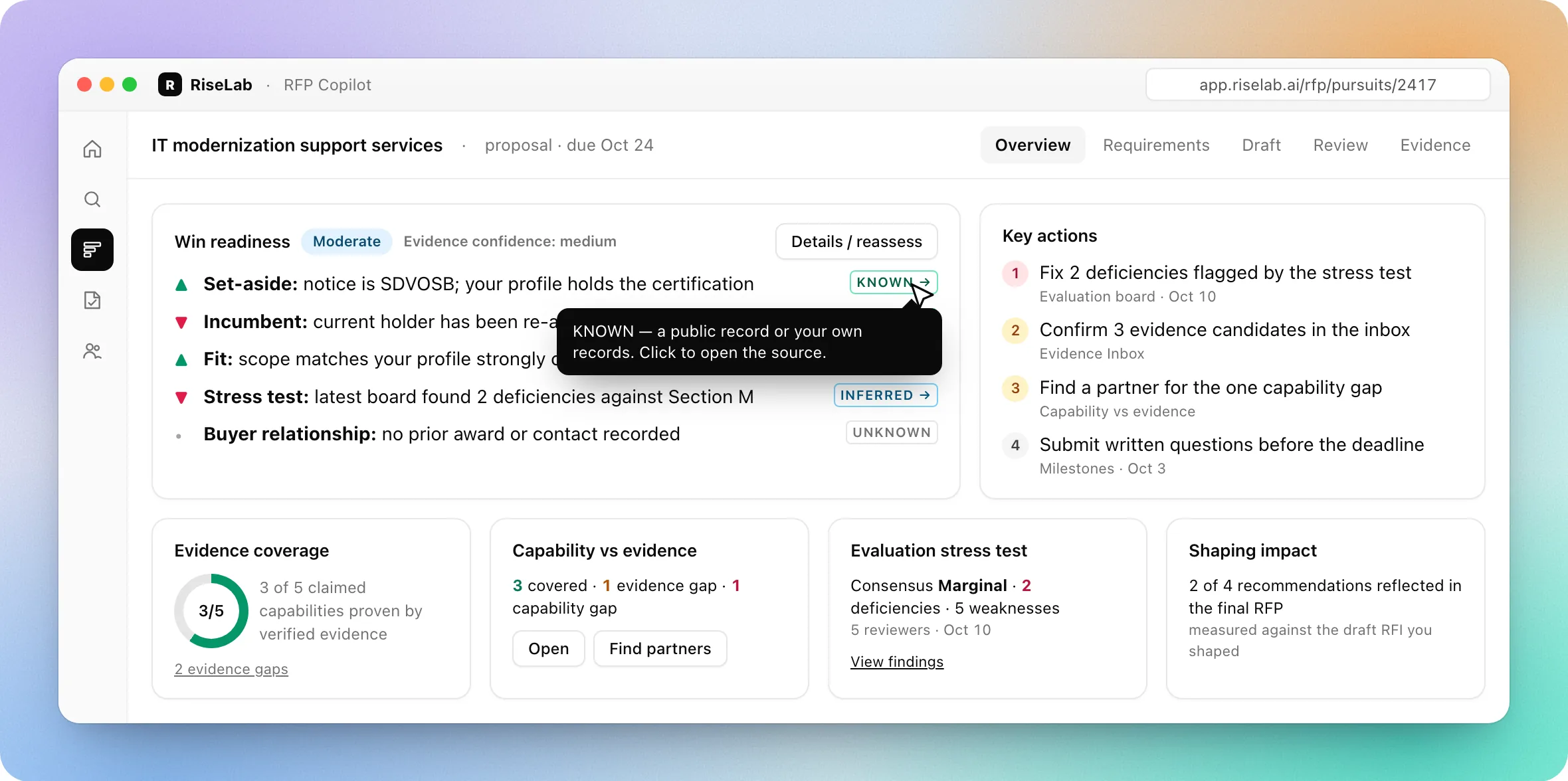1568x781 pixels.
Task: Click 'proposal · due Oct 24' text
Action: [569, 145]
